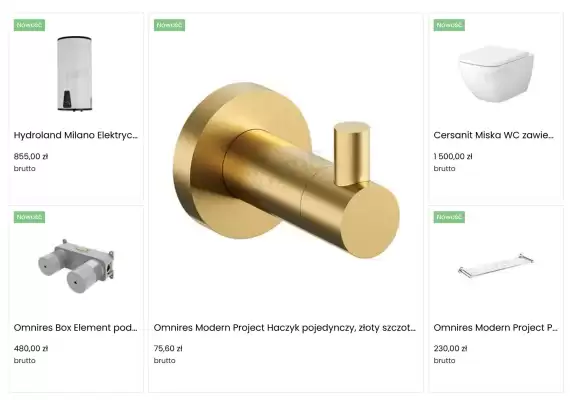Open the Omnires glass shelf product image
This screenshot has width=570, height=400.
click(x=496, y=265)
